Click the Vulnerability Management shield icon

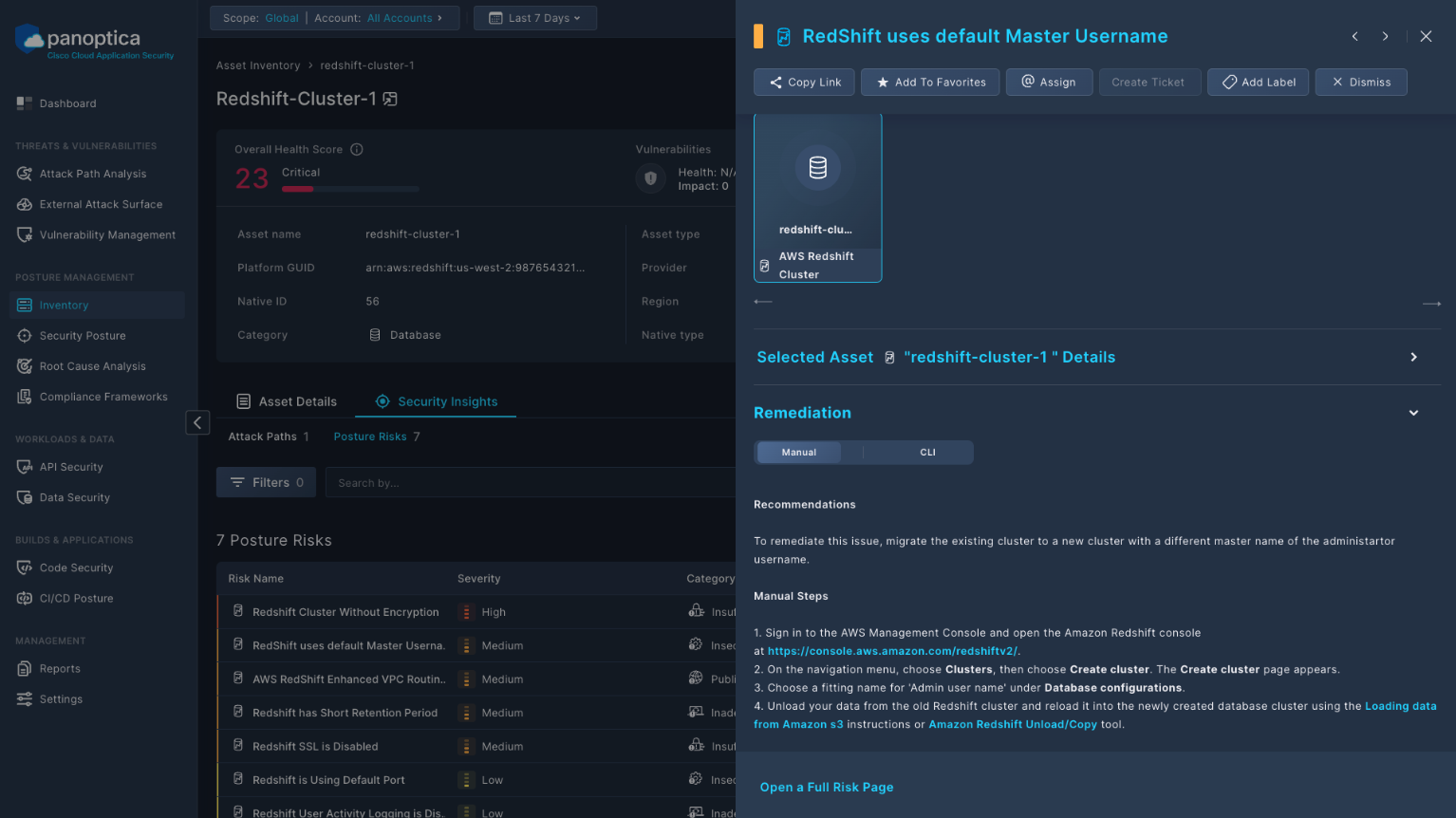[x=25, y=234]
